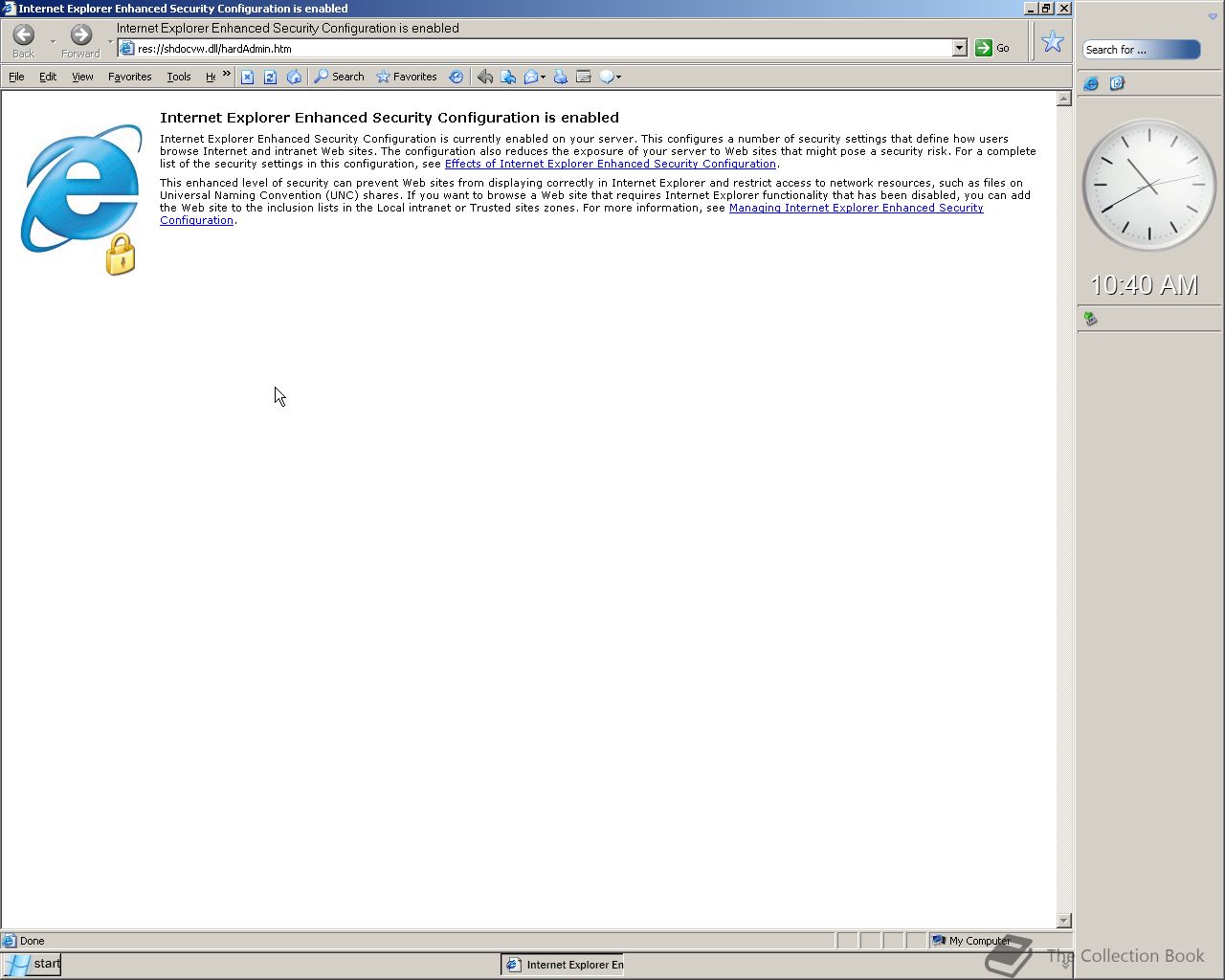Viewport: 1225px width, 980px height.
Task: Click the vertical scrollbar up arrow
Action: [x=1063, y=99]
